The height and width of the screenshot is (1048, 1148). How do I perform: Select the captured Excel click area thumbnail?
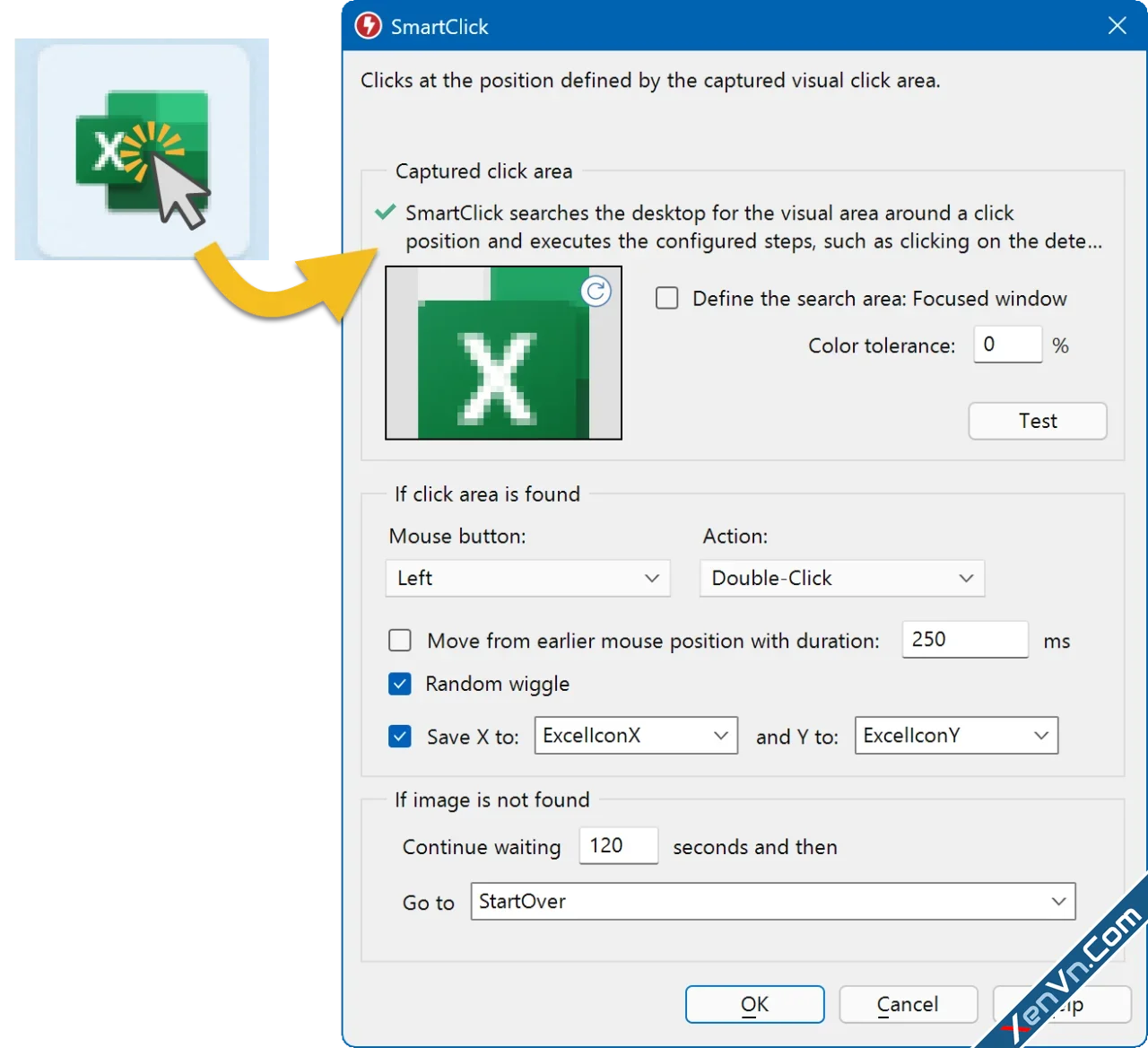pyautogui.click(x=503, y=353)
